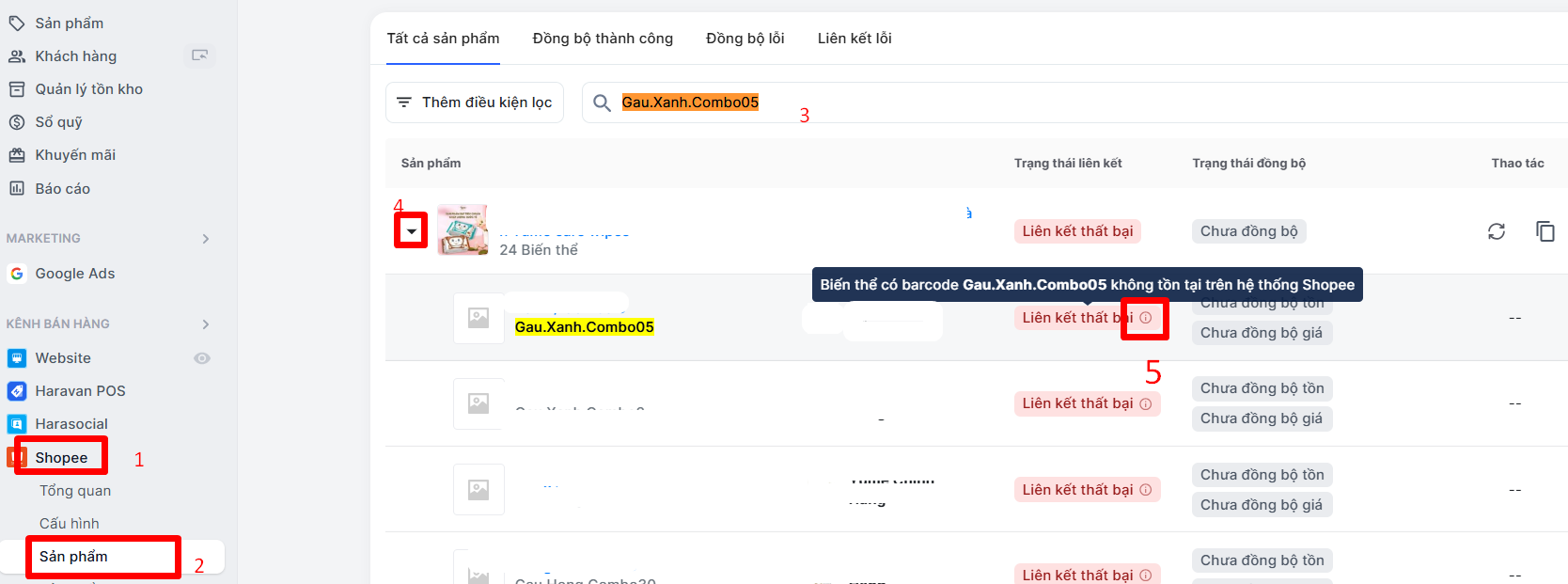Click the Trạng thái đồng bộ column header

tap(1249, 164)
